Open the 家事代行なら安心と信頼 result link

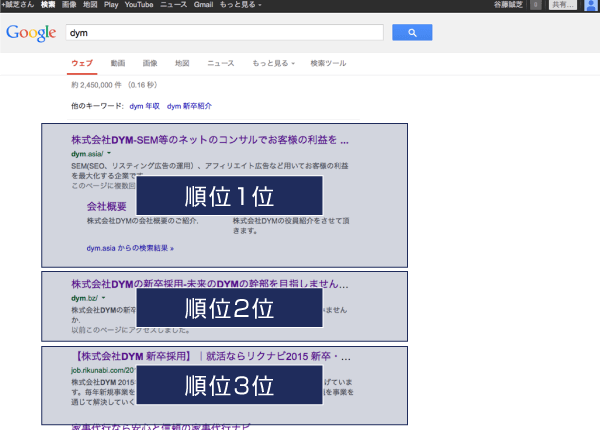click(x=161, y=426)
